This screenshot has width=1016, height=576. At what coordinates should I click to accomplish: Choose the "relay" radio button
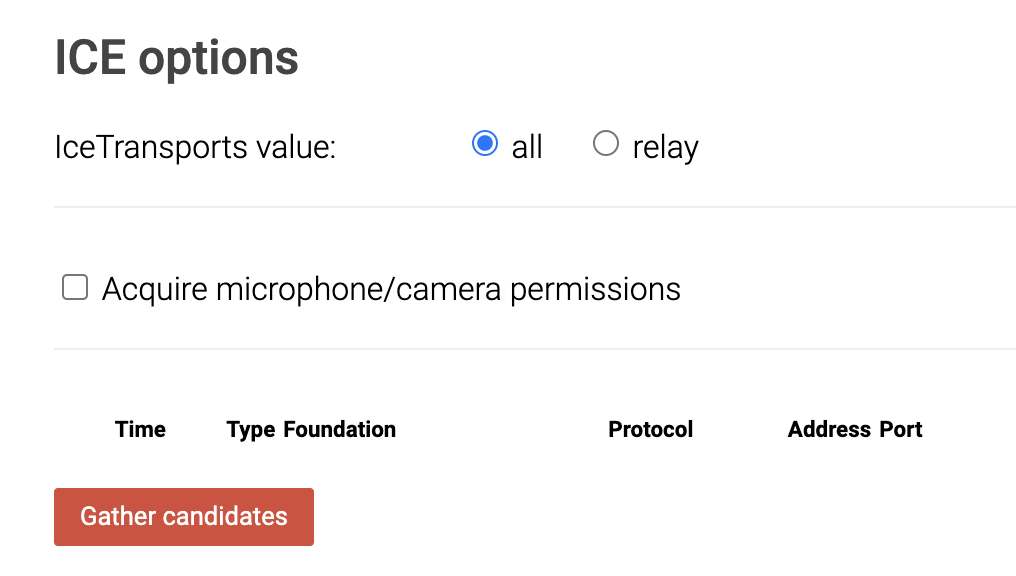pos(606,144)
